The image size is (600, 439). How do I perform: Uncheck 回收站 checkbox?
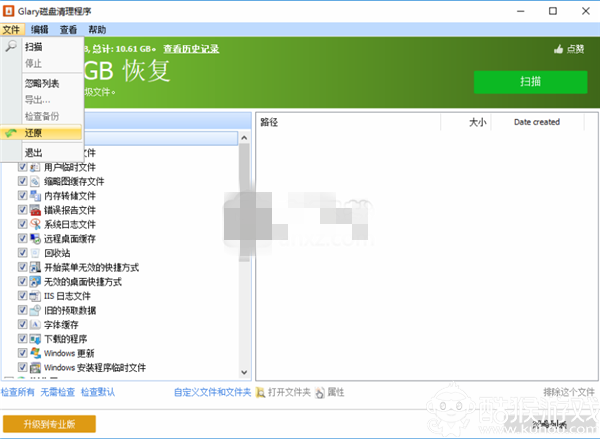(x=22, y=253)
